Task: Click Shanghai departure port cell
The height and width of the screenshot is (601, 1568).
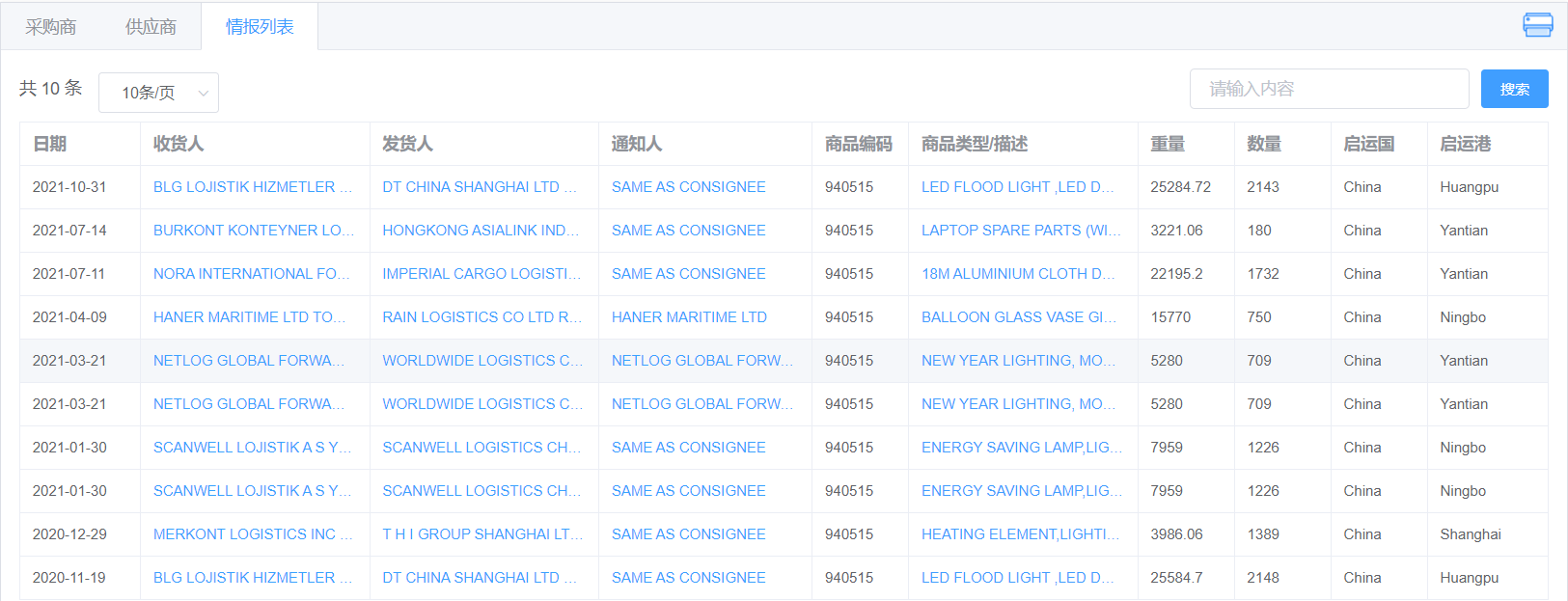Action: [x=1471, y=534]
